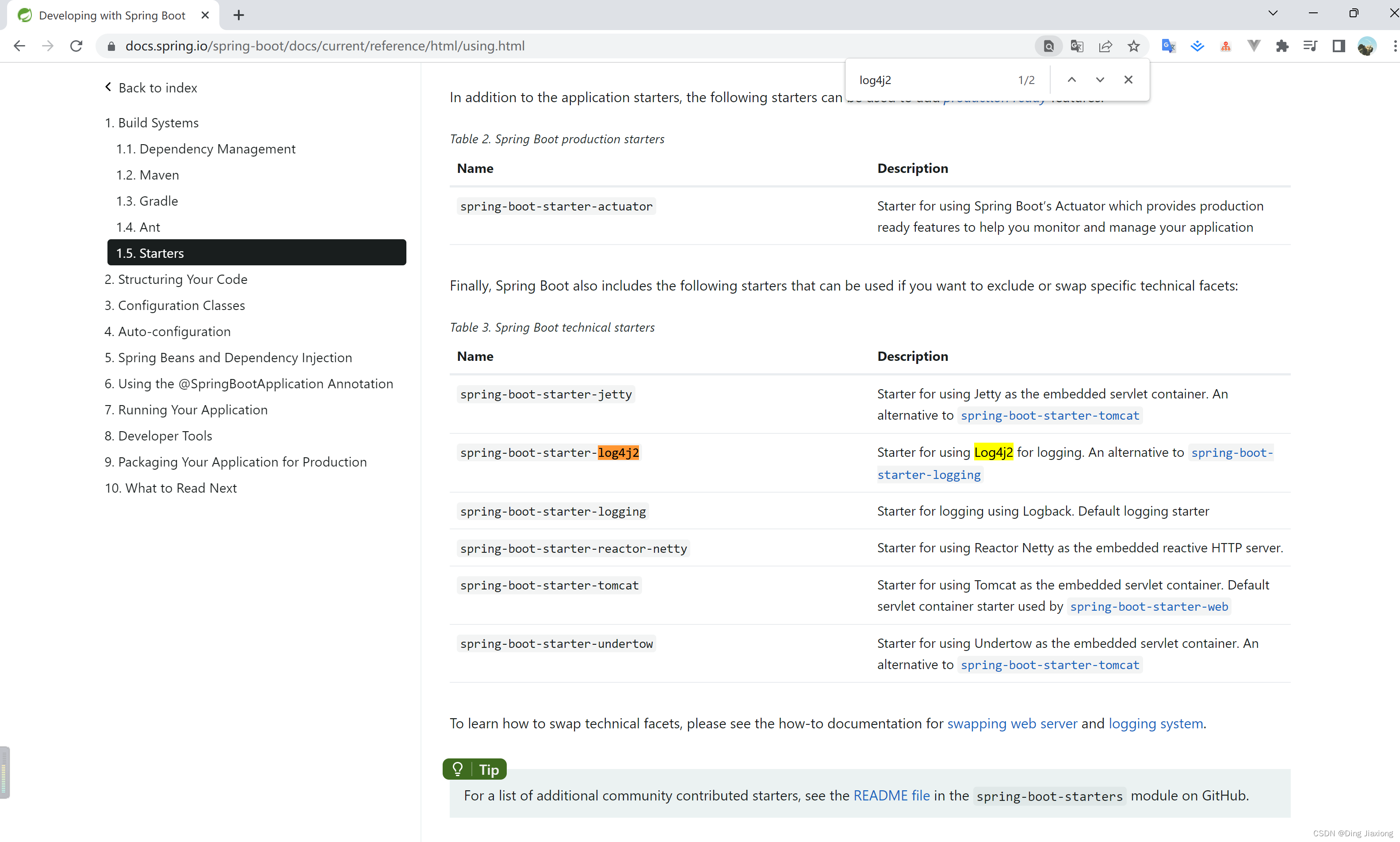Open the translate page icon in address bar
The height and width of the screenshot is (842, 1400).
coord(1077,46)
